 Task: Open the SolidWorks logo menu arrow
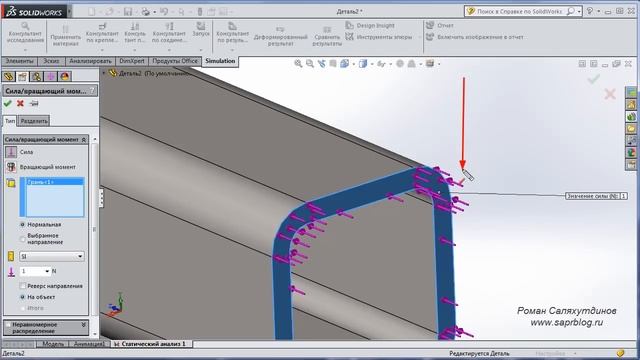click(x=69, y=11)
